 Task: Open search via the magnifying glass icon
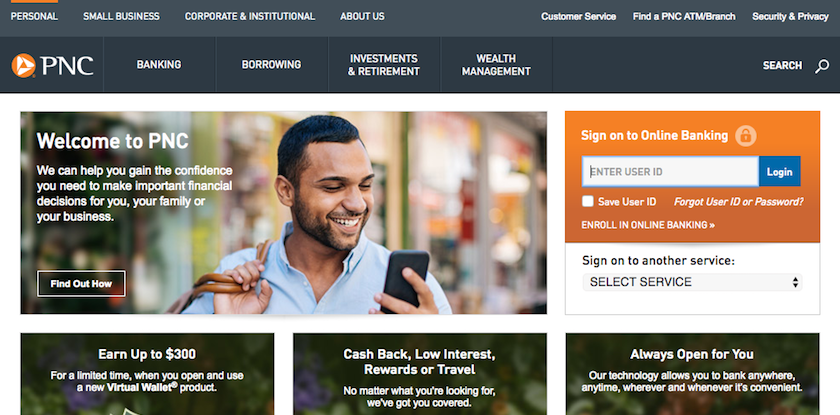[x=822, y=66]
